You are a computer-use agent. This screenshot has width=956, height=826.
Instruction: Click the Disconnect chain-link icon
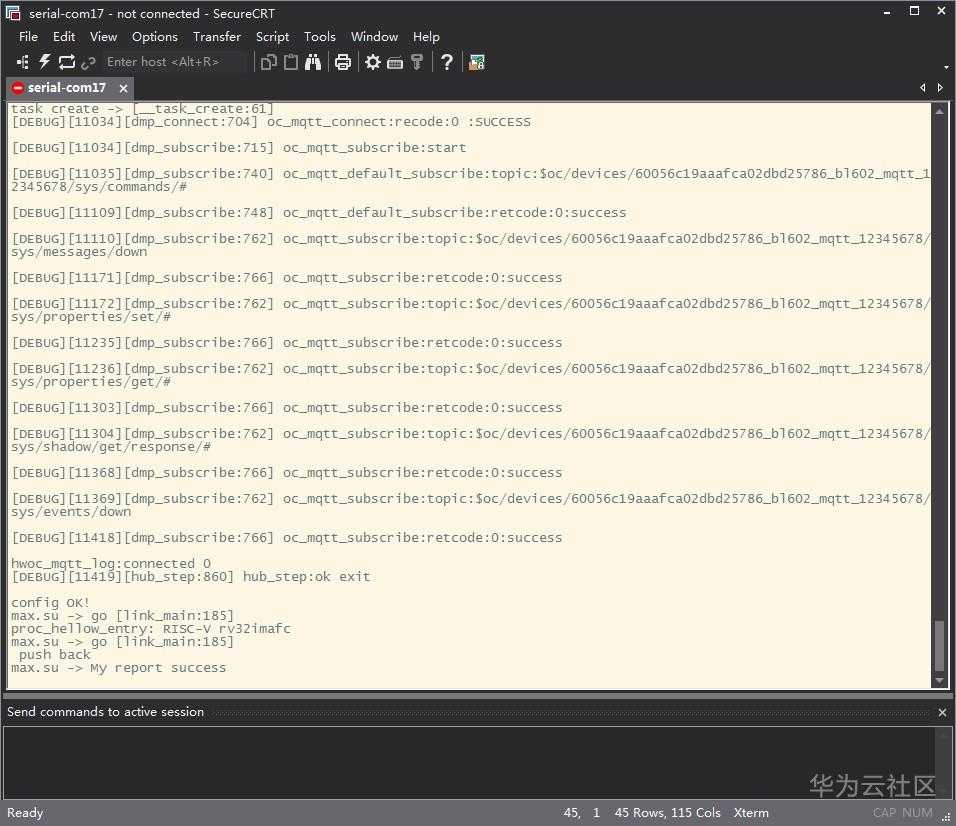[x=88, y=62]
